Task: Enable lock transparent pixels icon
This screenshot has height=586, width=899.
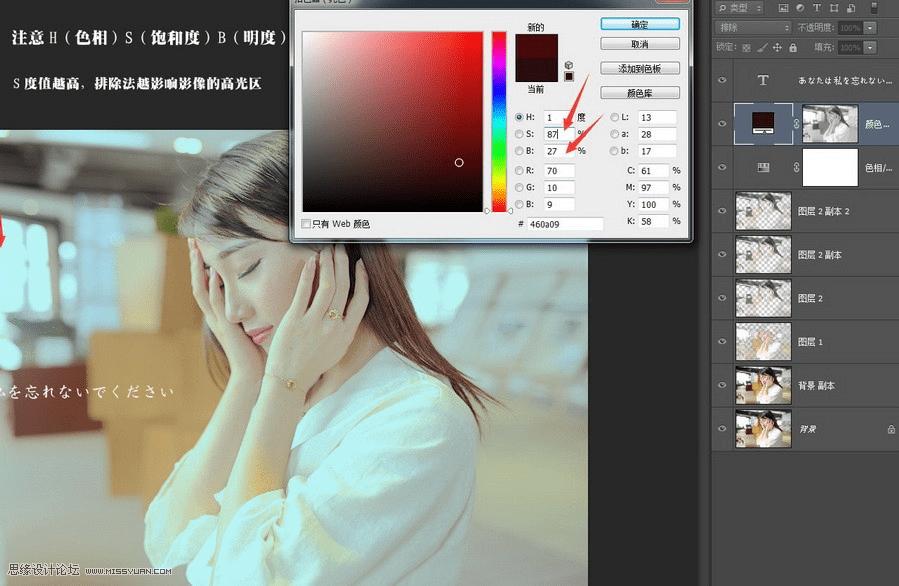Action: tap(746, 47)
